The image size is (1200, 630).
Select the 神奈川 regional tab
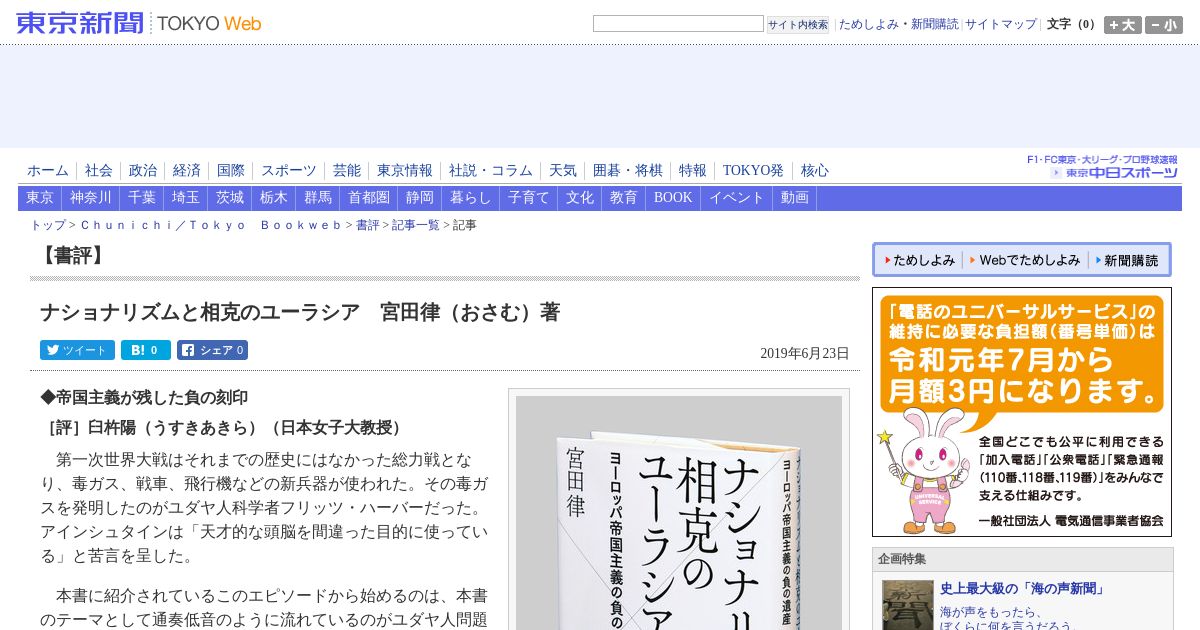pyautogui.click(x=91, y=198)
